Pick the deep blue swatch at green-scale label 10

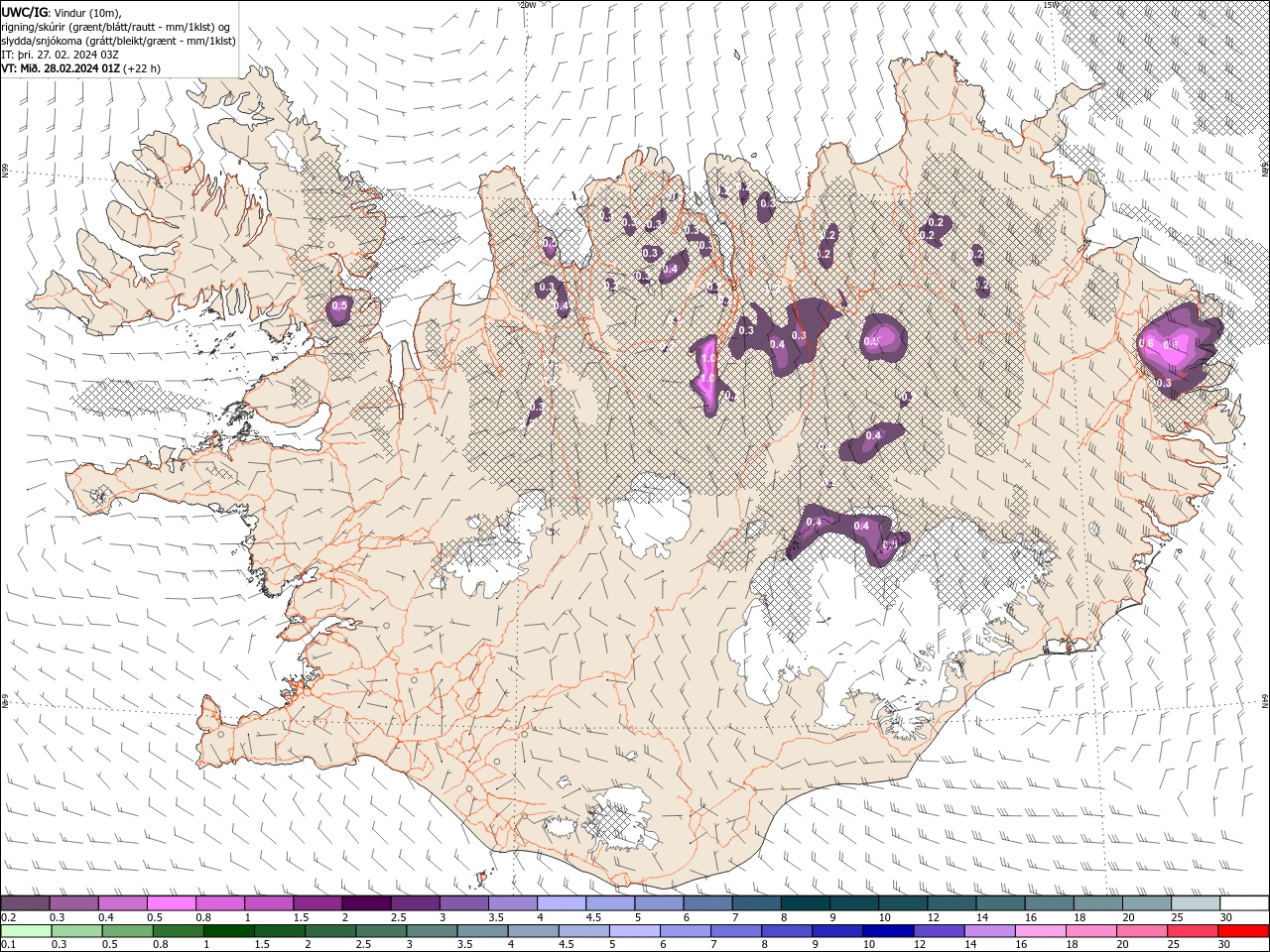pyautogui.click(x=888, y=931)
